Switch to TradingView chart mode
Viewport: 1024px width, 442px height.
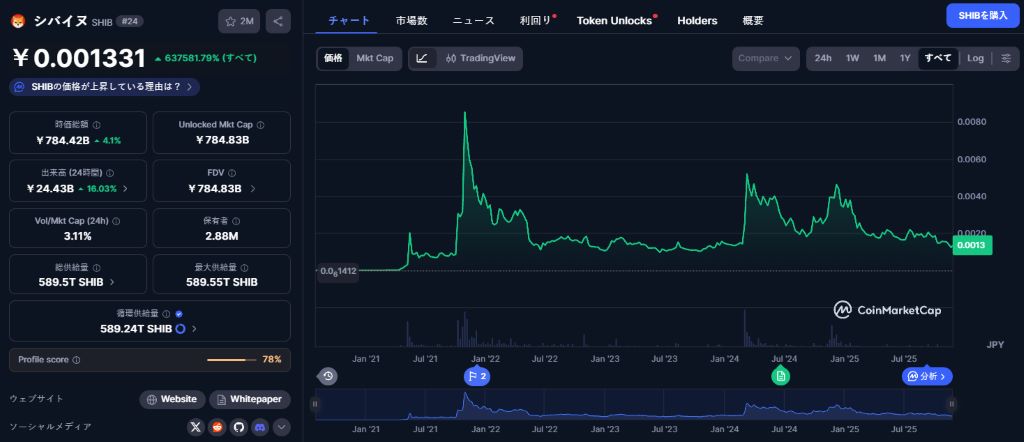pyautogui.click(x=481, y=59)
